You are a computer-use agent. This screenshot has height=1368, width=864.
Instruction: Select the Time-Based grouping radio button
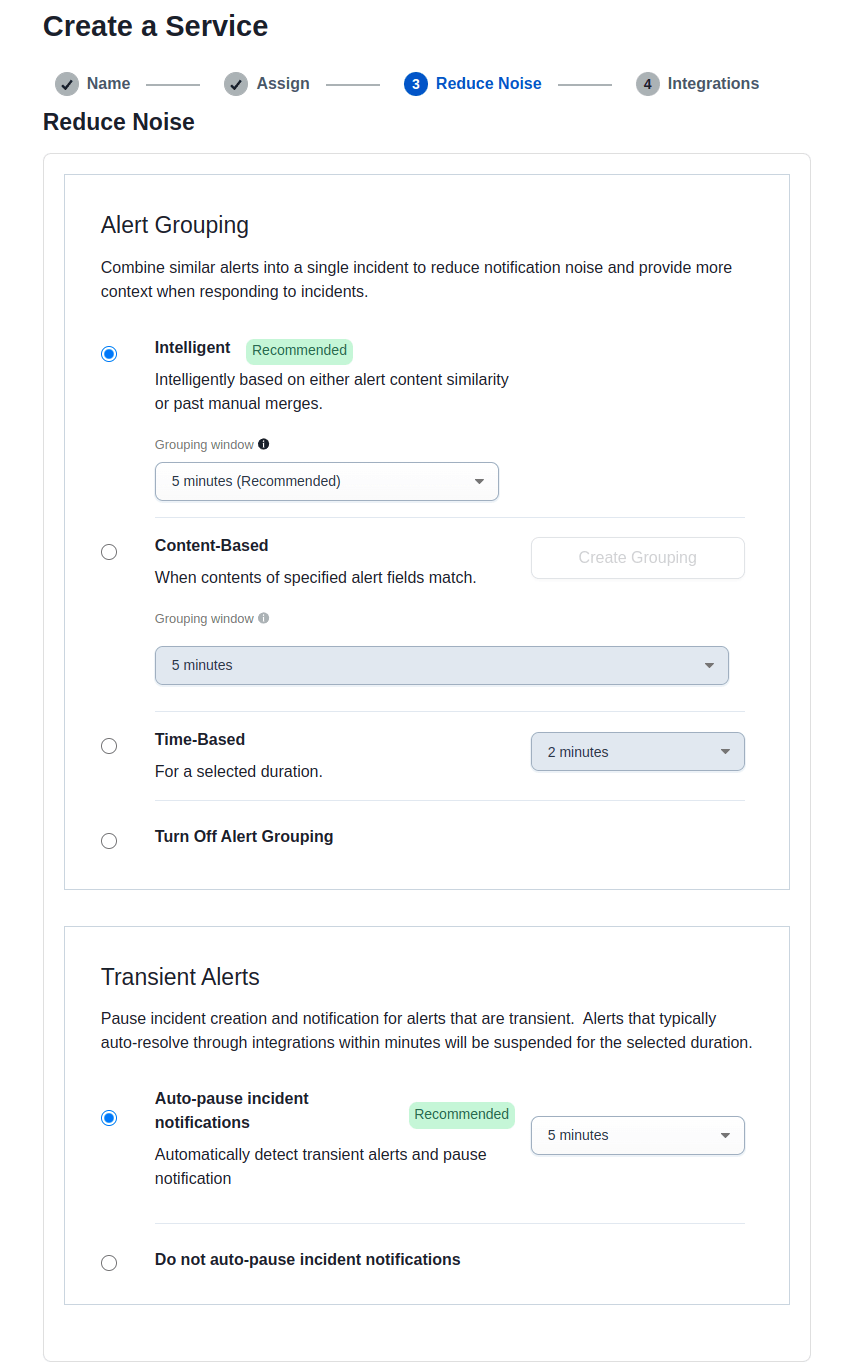[x=109, y=745]
